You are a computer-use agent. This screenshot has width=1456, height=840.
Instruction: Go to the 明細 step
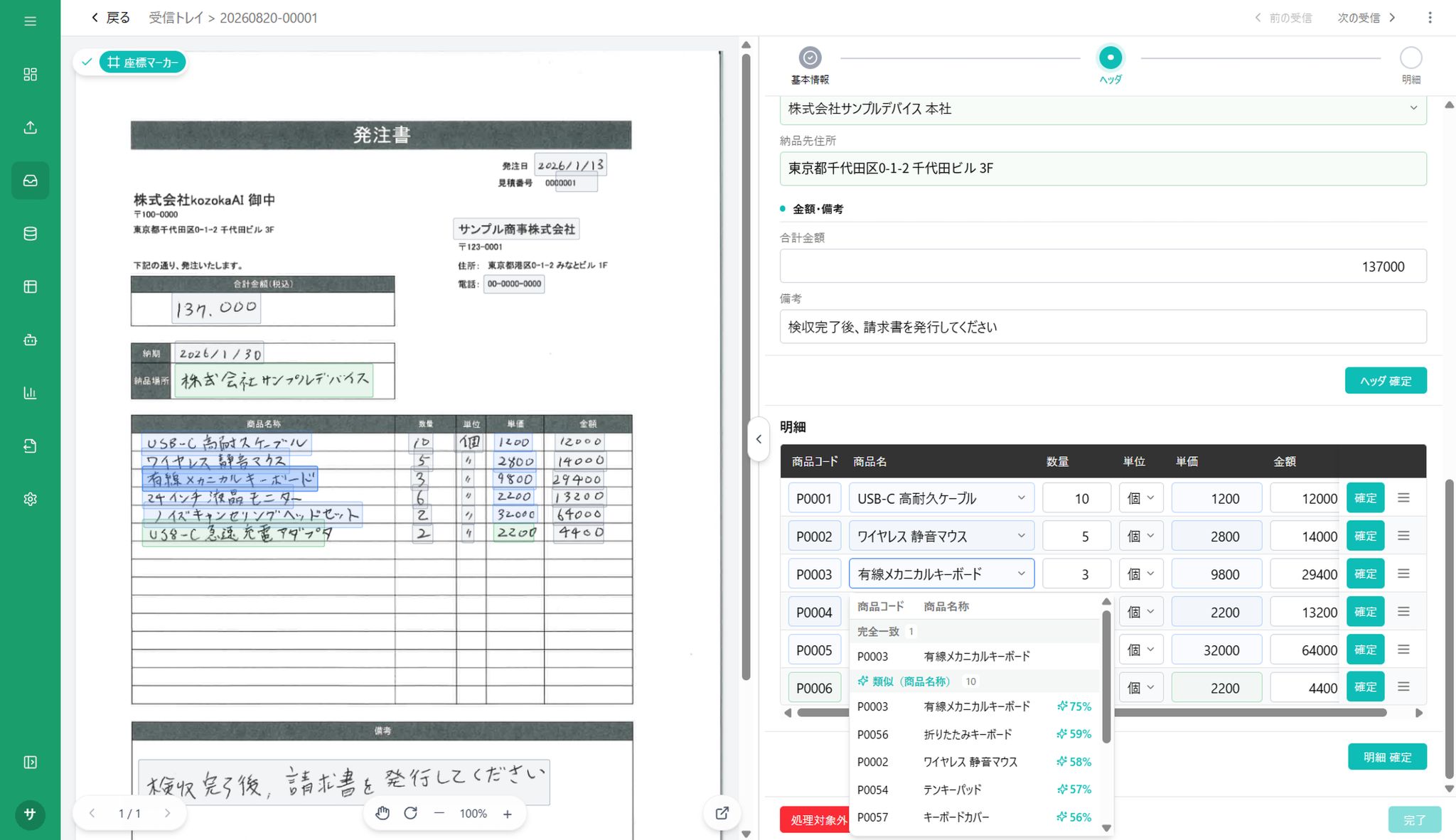point(1410,66)
